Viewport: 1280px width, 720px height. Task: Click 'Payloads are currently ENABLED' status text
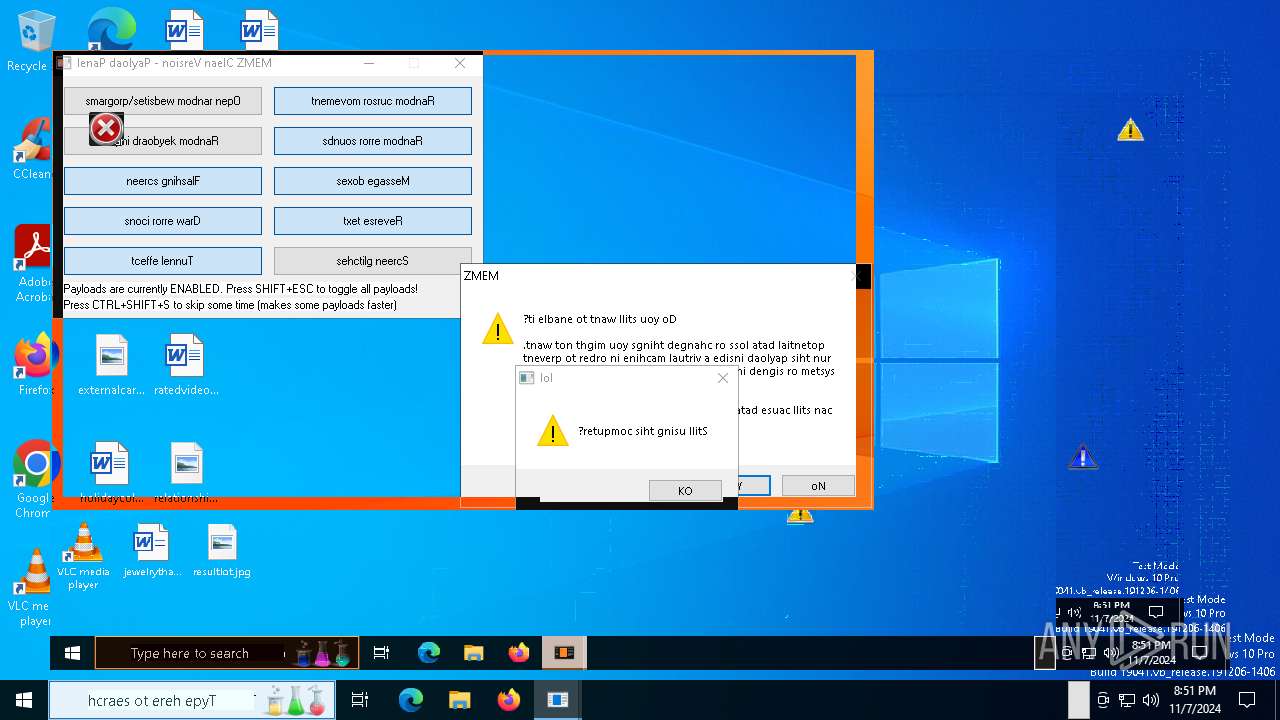(241, 289)
